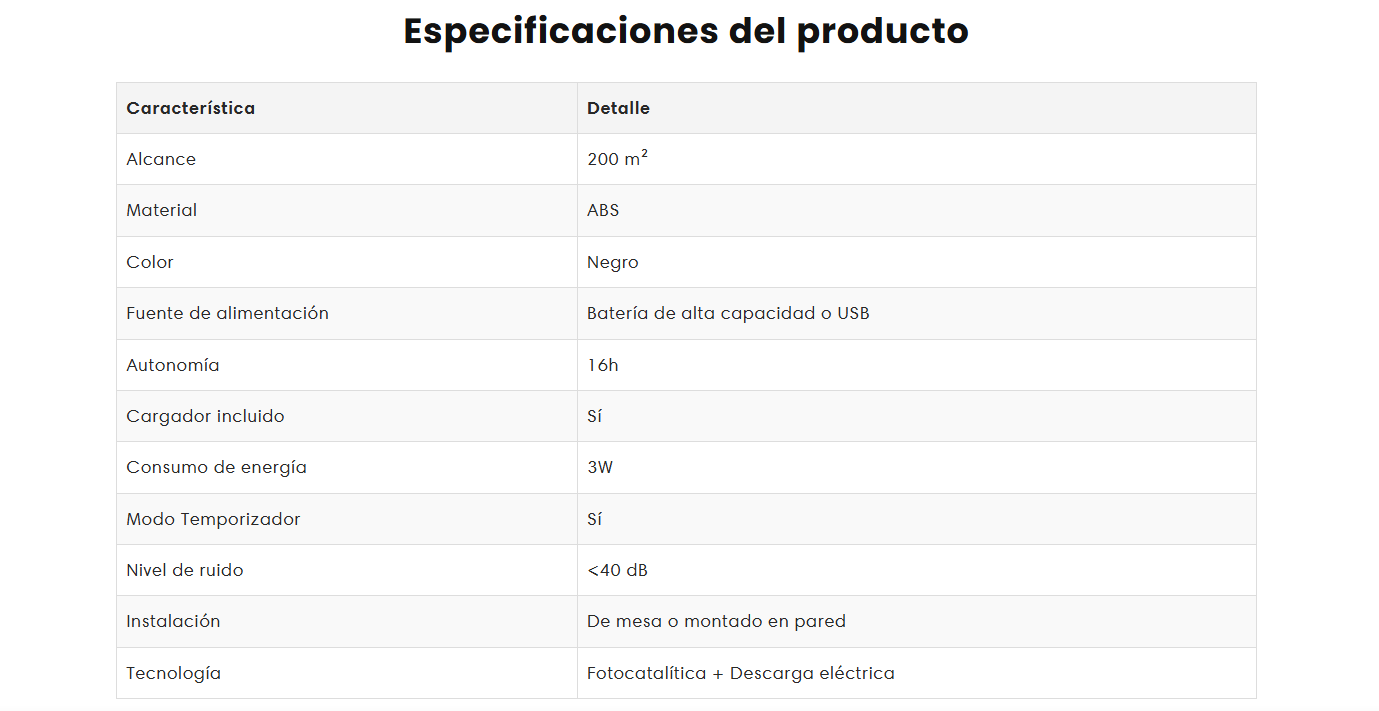Image resolution: width=1379 pixels, height=711 pixels.
Task: Select the 'Cargador incluido' label
Action: [x=205, y=416]
